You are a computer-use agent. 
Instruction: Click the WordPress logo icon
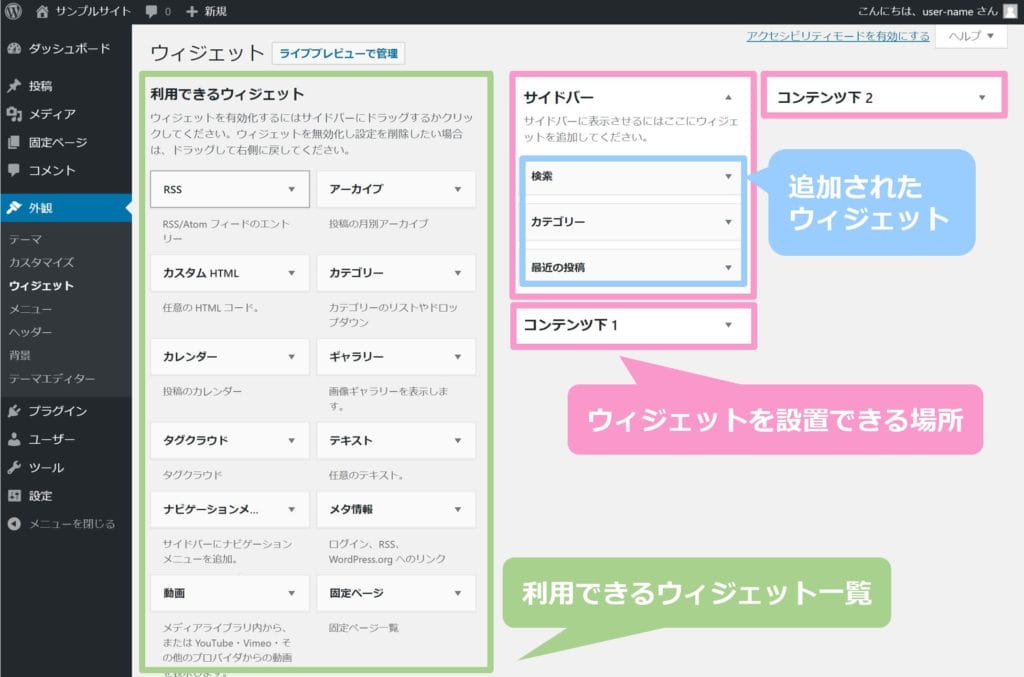tap(14, 12)
